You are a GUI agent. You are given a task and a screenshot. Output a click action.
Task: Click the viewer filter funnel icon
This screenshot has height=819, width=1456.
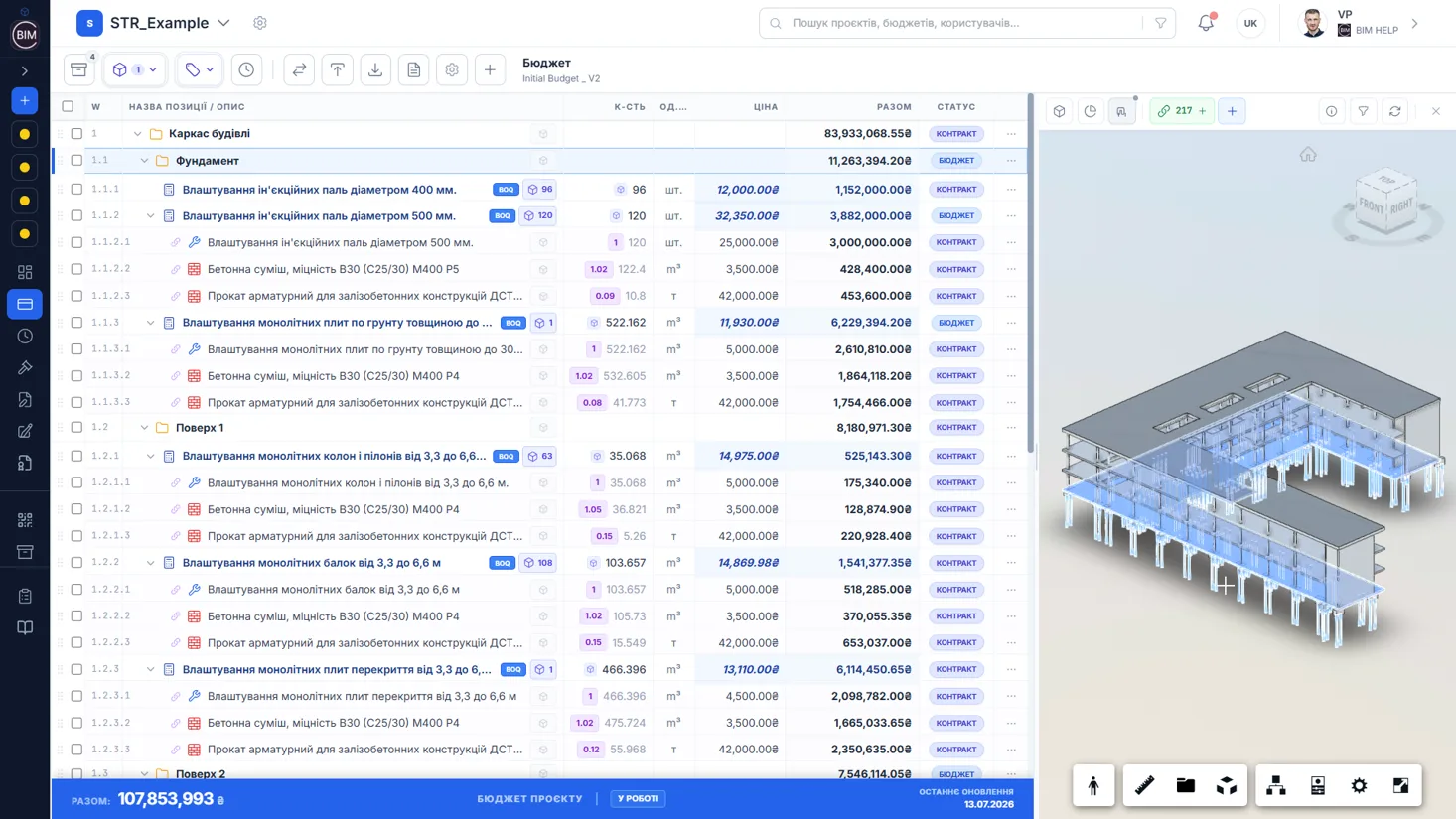(1364, 111)
